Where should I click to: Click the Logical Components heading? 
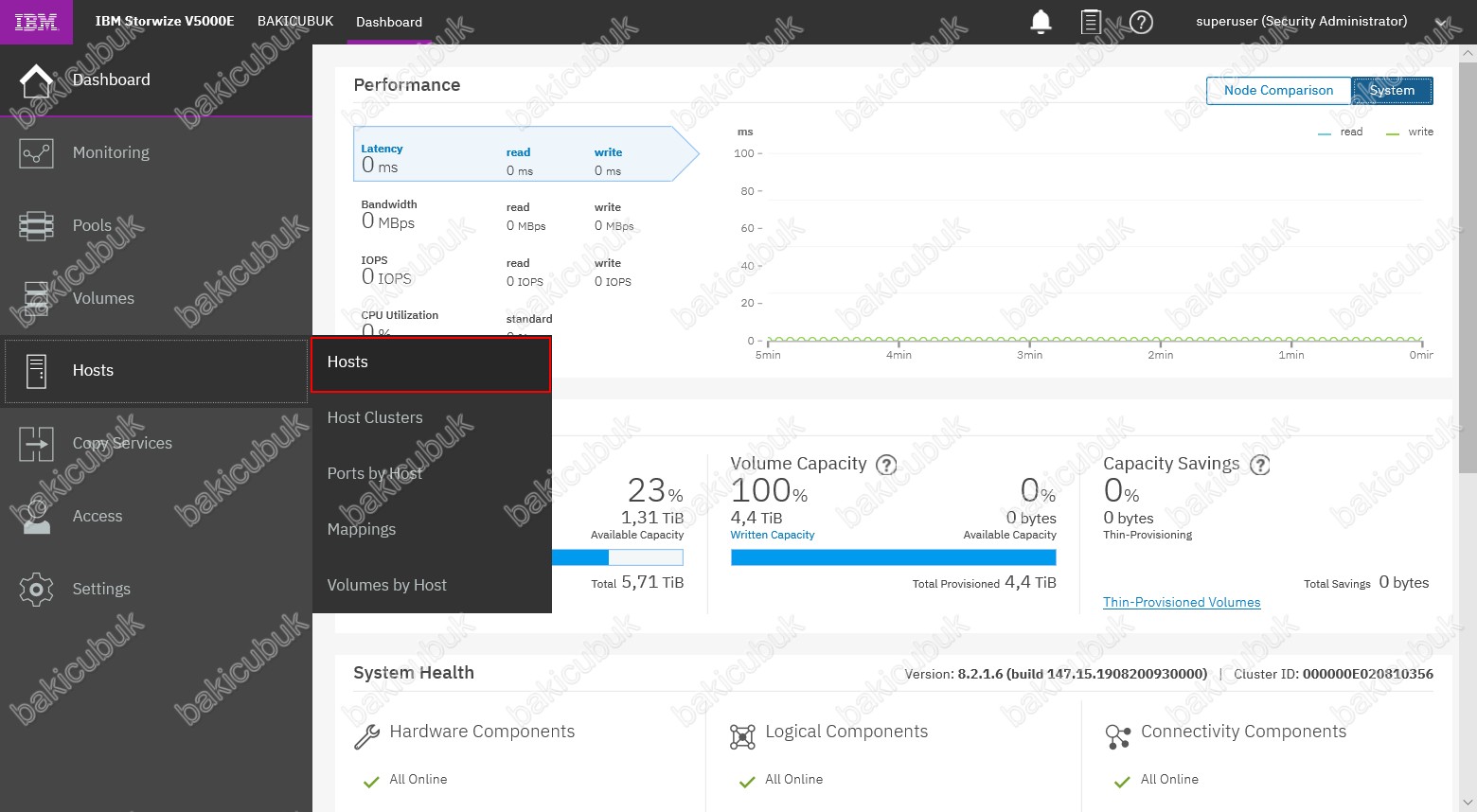click(846, 733)
